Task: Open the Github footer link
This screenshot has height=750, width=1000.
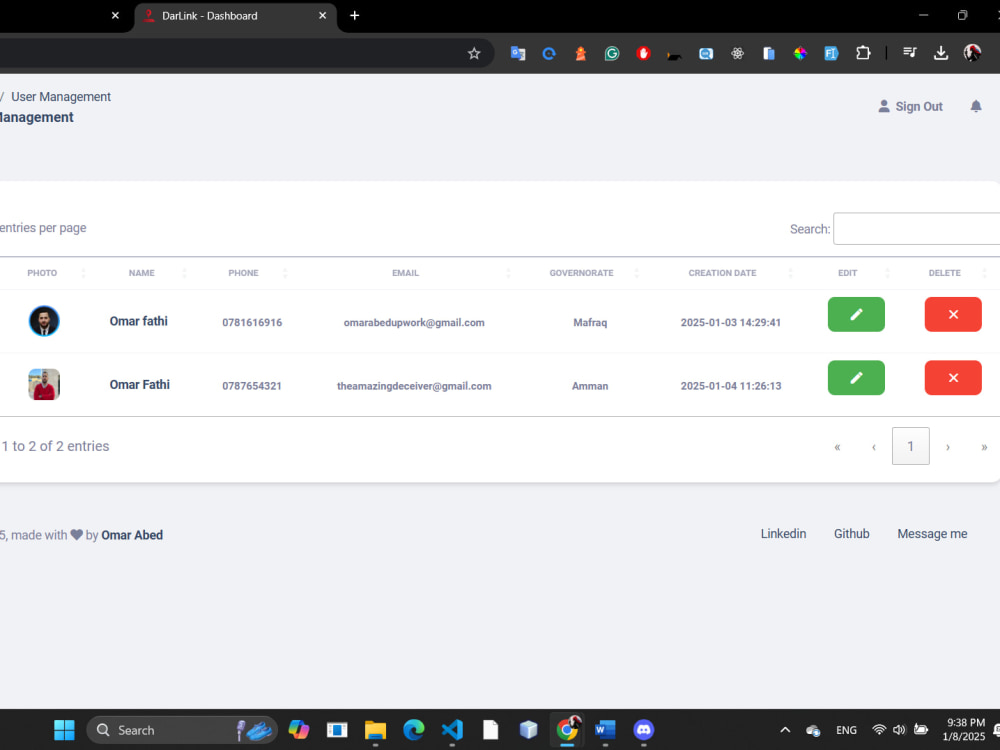Action: pyautogui.click(x=851, y=534)
